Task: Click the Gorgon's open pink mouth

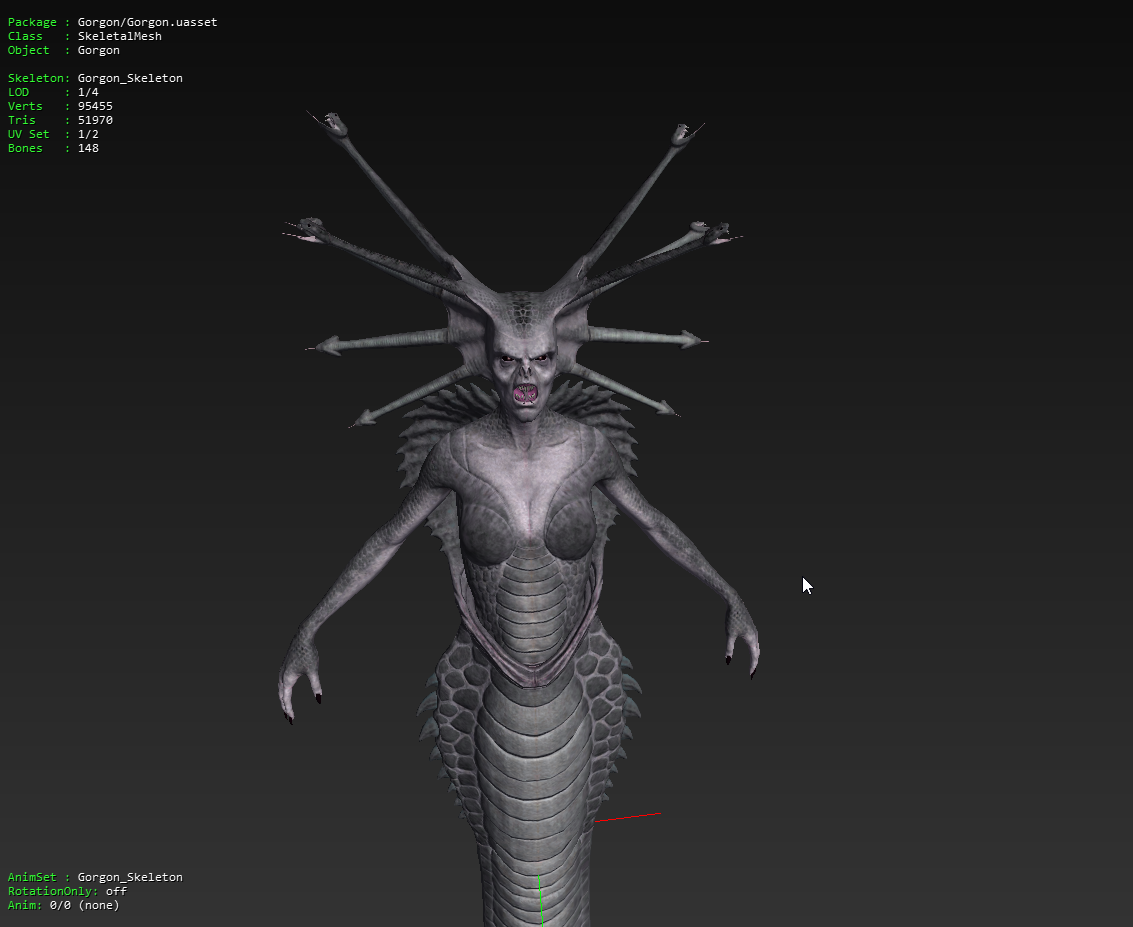Action: click(x=524, y=393)
